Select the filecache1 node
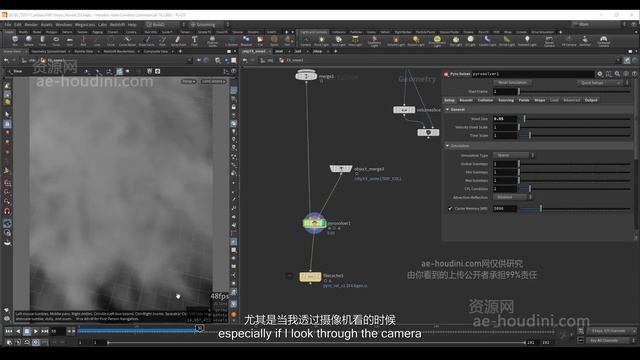The height and width of the screenshot is (360, 640). click(310, 276)
